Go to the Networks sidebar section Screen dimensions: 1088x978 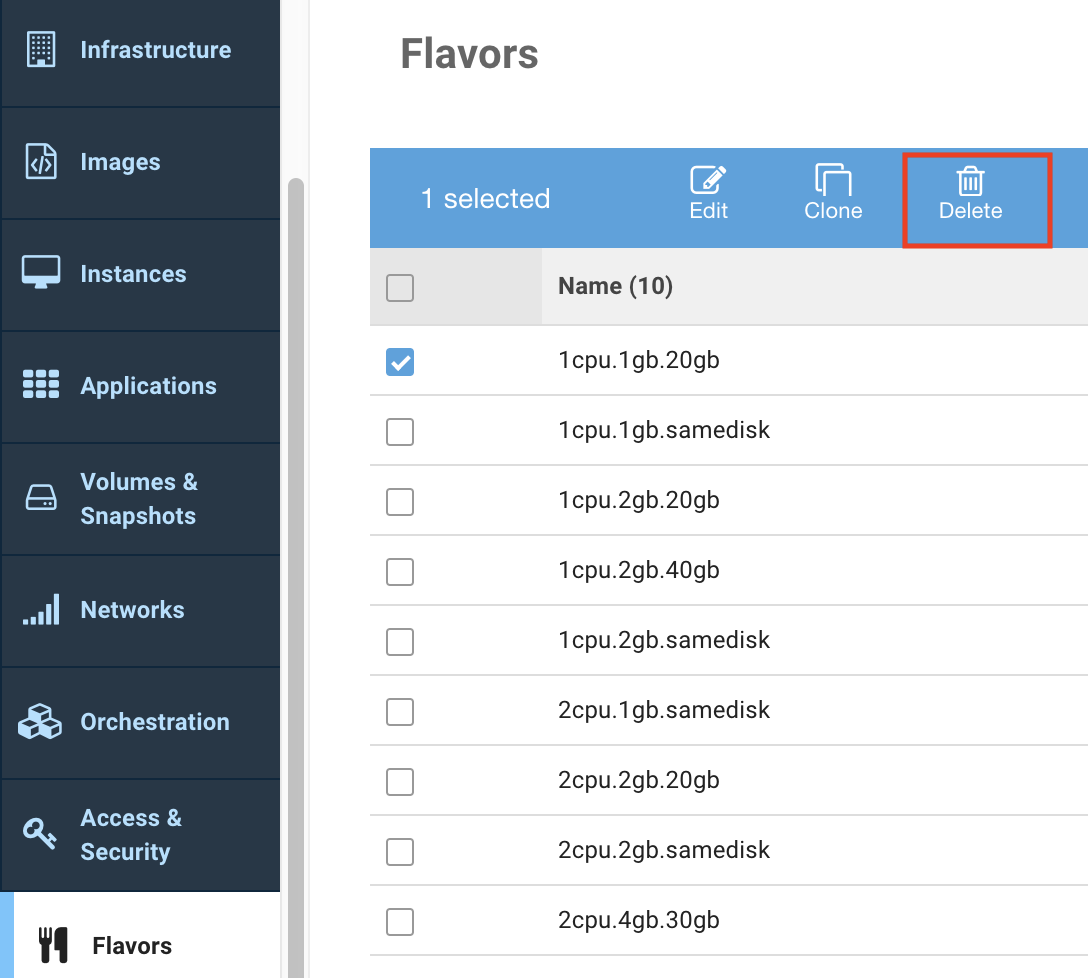pyautogui.click(x=132, y=610)
